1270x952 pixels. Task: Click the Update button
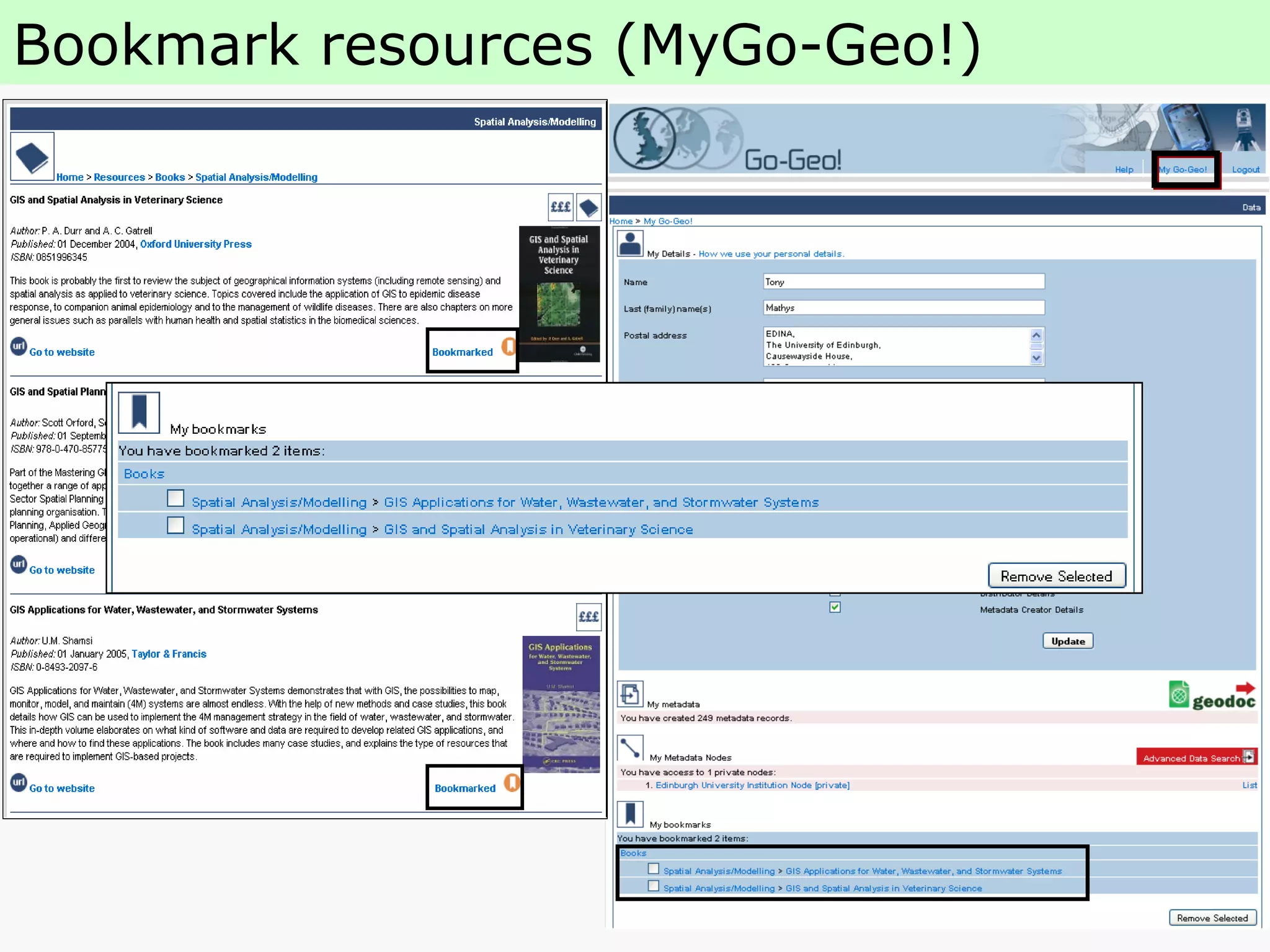(1068, 641)
